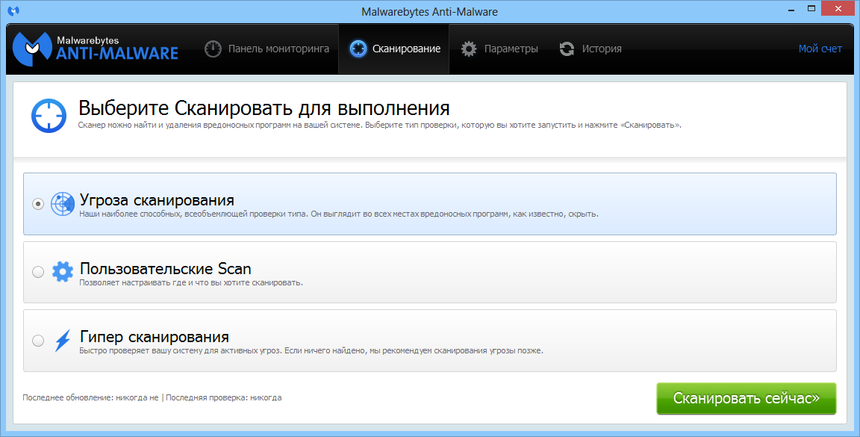Minimize the Malwarebytes window
The image size is (860, 437).
click(x=789, y=9)
